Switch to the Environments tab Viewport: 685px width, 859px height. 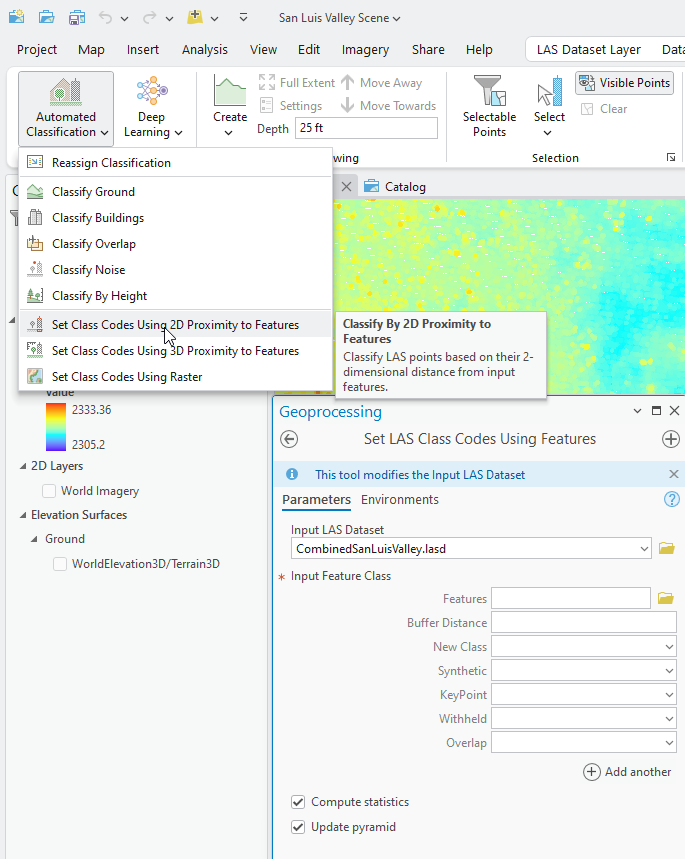point(399,500)
